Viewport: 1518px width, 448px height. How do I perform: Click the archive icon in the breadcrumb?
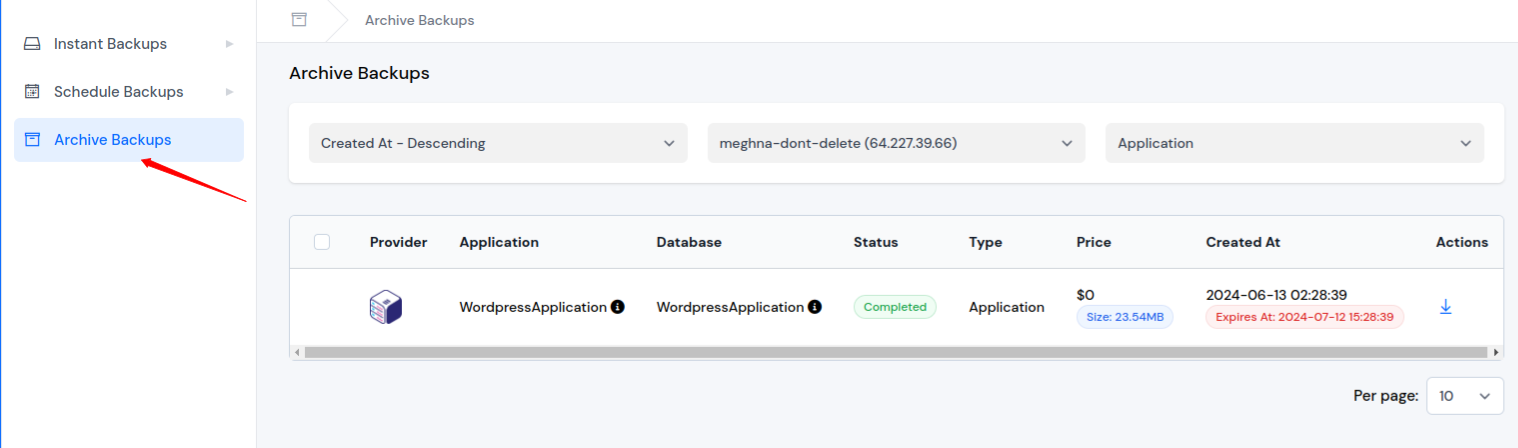pyautogui.click(x=298, y=20)
